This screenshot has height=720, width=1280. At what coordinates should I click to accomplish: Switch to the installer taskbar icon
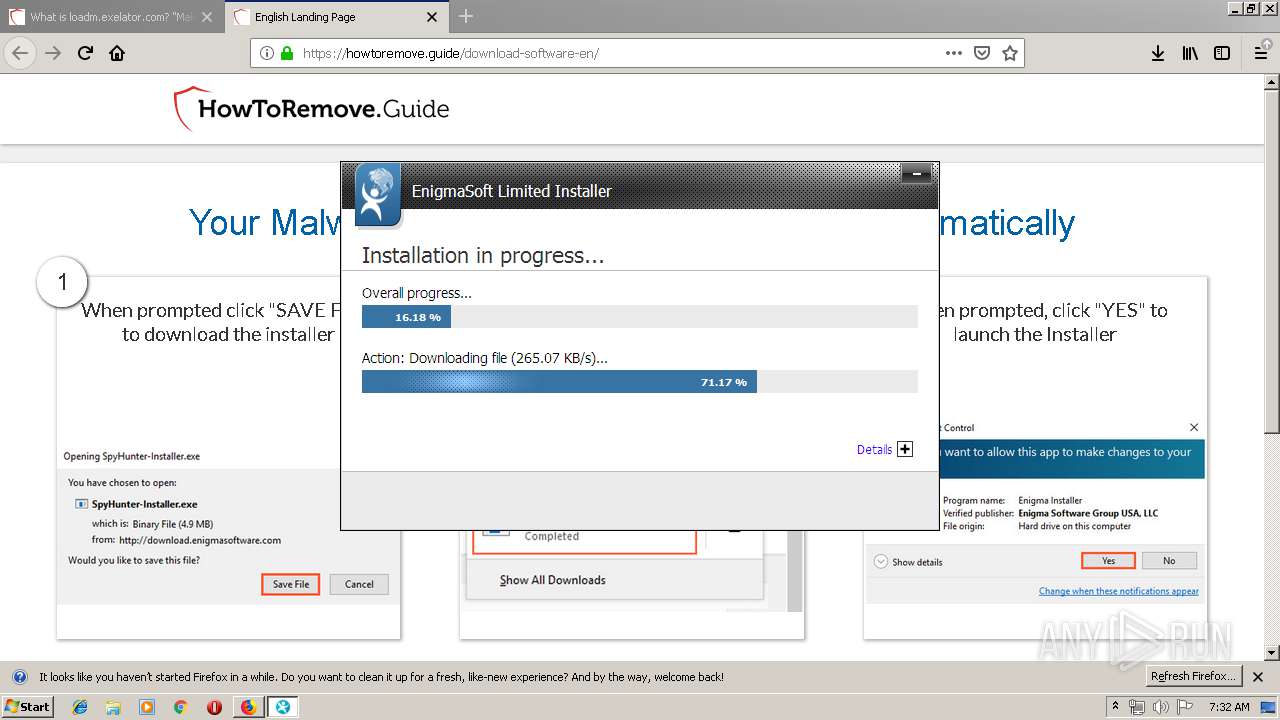click(x=283, y=707)
